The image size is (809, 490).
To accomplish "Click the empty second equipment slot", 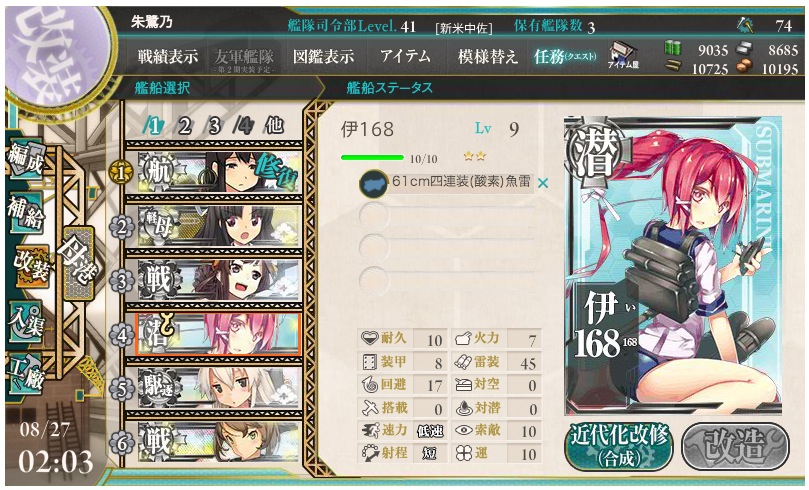I will [x=447, y=216].
